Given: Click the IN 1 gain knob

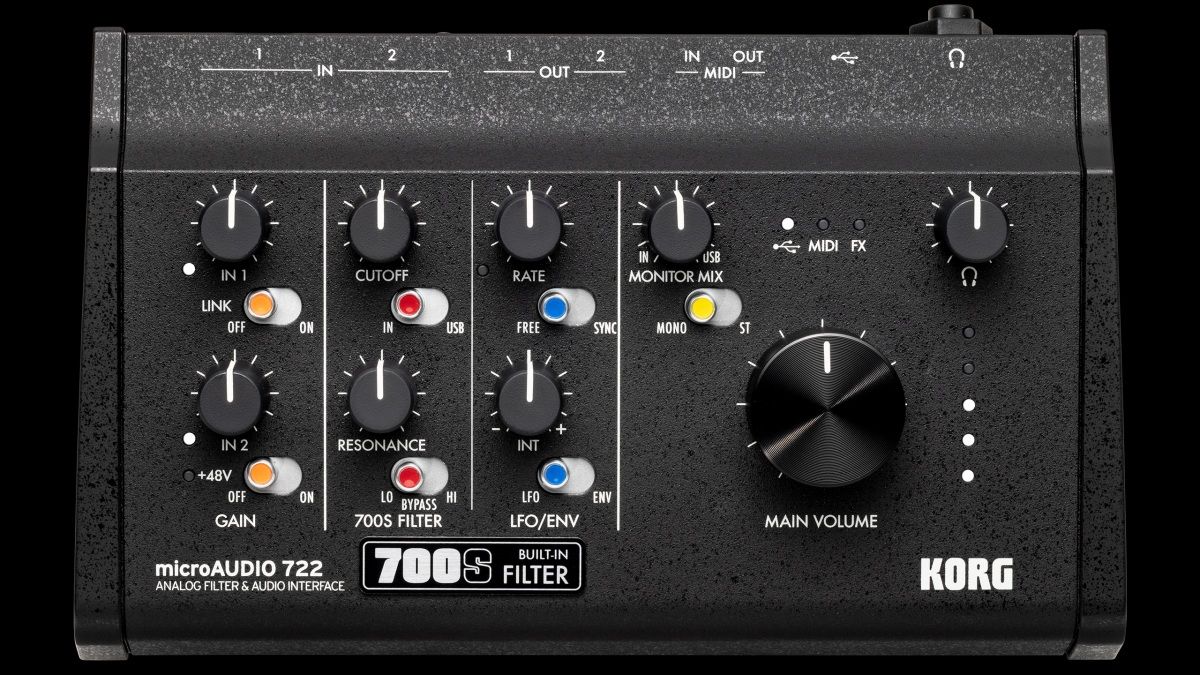Looking at the screenshot, I should pyautogui.click(x=232, y=227).
